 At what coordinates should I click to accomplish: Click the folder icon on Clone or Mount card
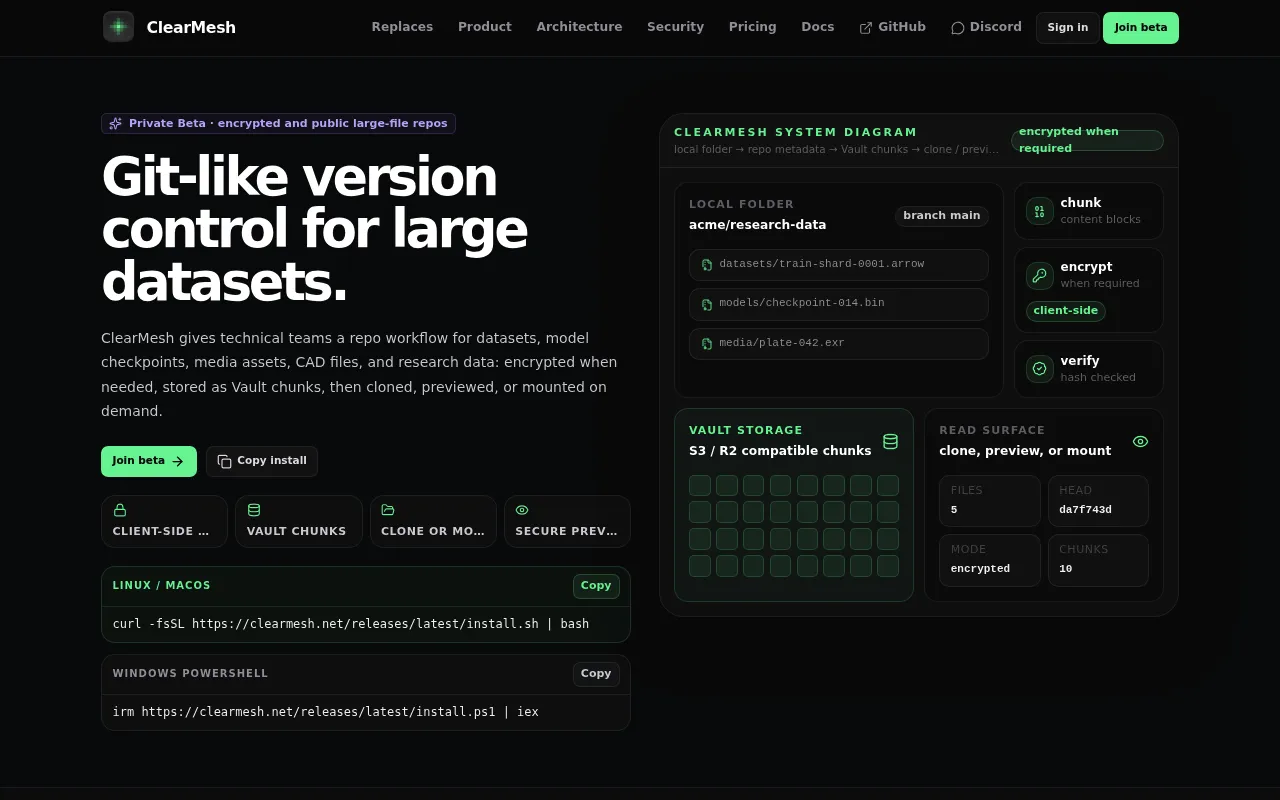pos(388,510)
